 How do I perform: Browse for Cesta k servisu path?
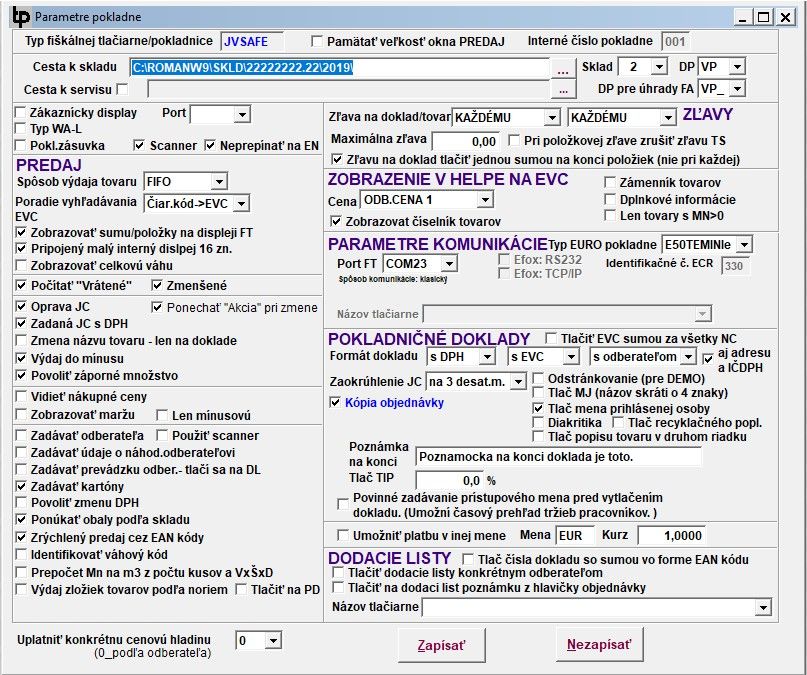pos(563,90)
